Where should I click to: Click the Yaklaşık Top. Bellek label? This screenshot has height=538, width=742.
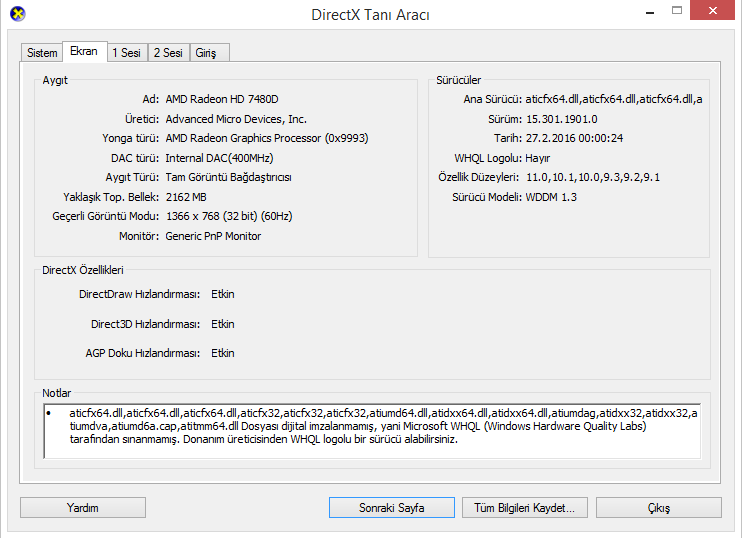coord(111,197)
